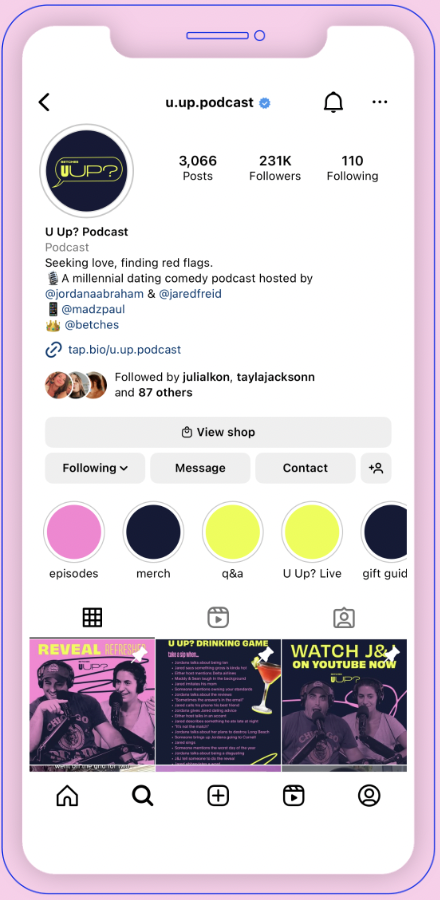The image size is (440, 900).
Task: Open the @jordanaabraham profile mention
Action: click(x=94, y=294)
